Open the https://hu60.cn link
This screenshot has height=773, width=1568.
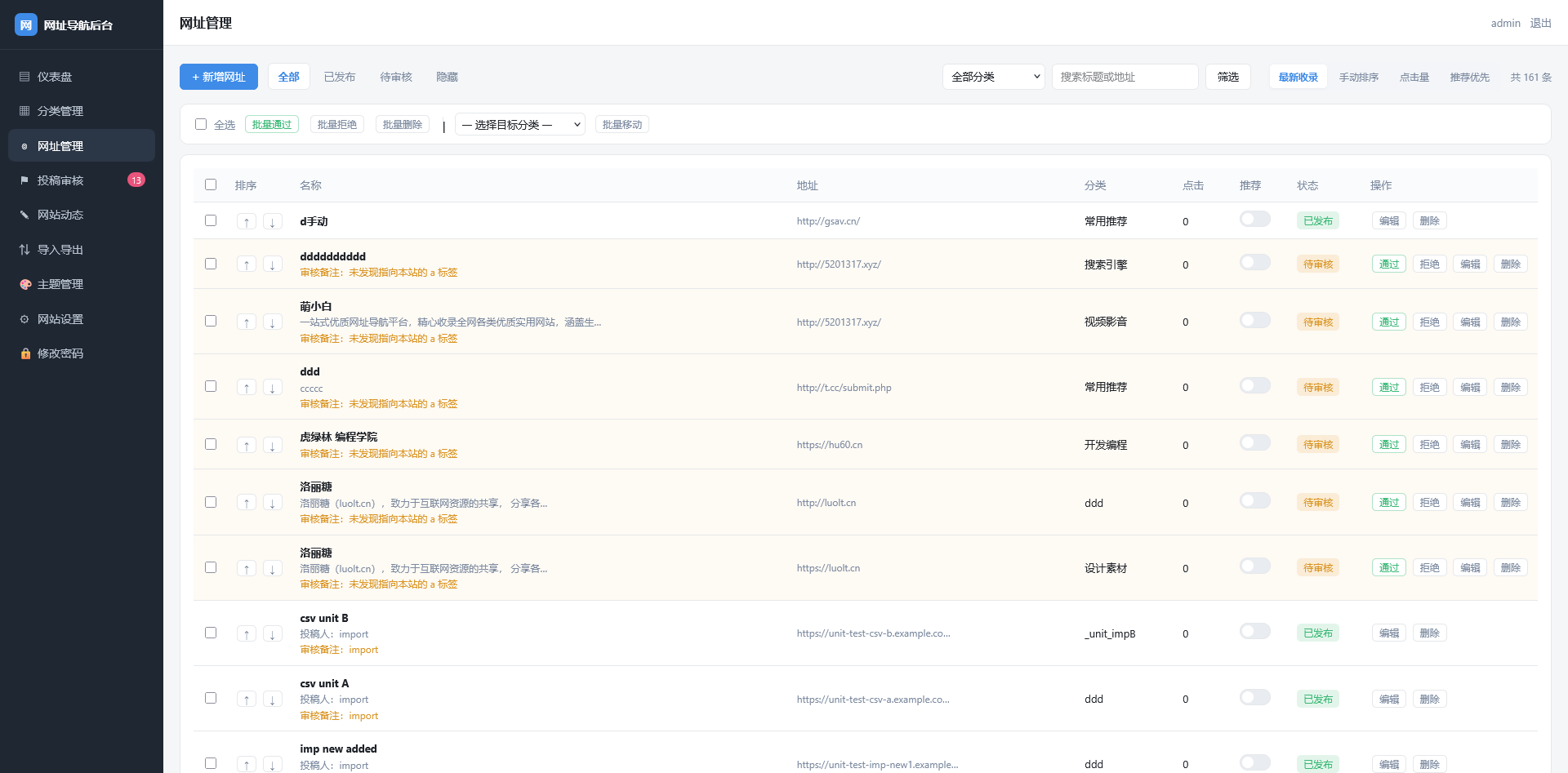pyautogui.click(x=830, y=445)
